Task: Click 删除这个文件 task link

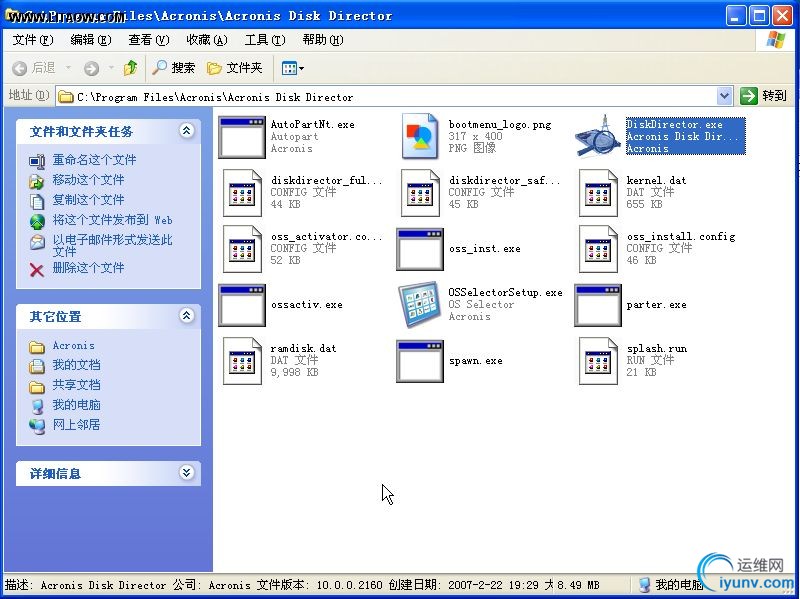Action: pyautogui.click(x=88, y=268)
